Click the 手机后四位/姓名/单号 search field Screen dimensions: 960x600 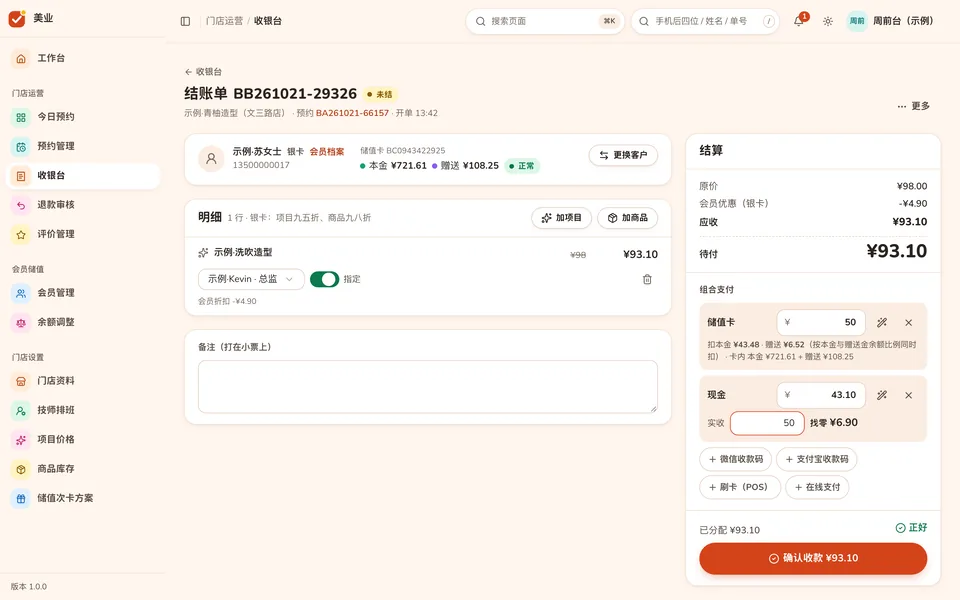point(705,21)
